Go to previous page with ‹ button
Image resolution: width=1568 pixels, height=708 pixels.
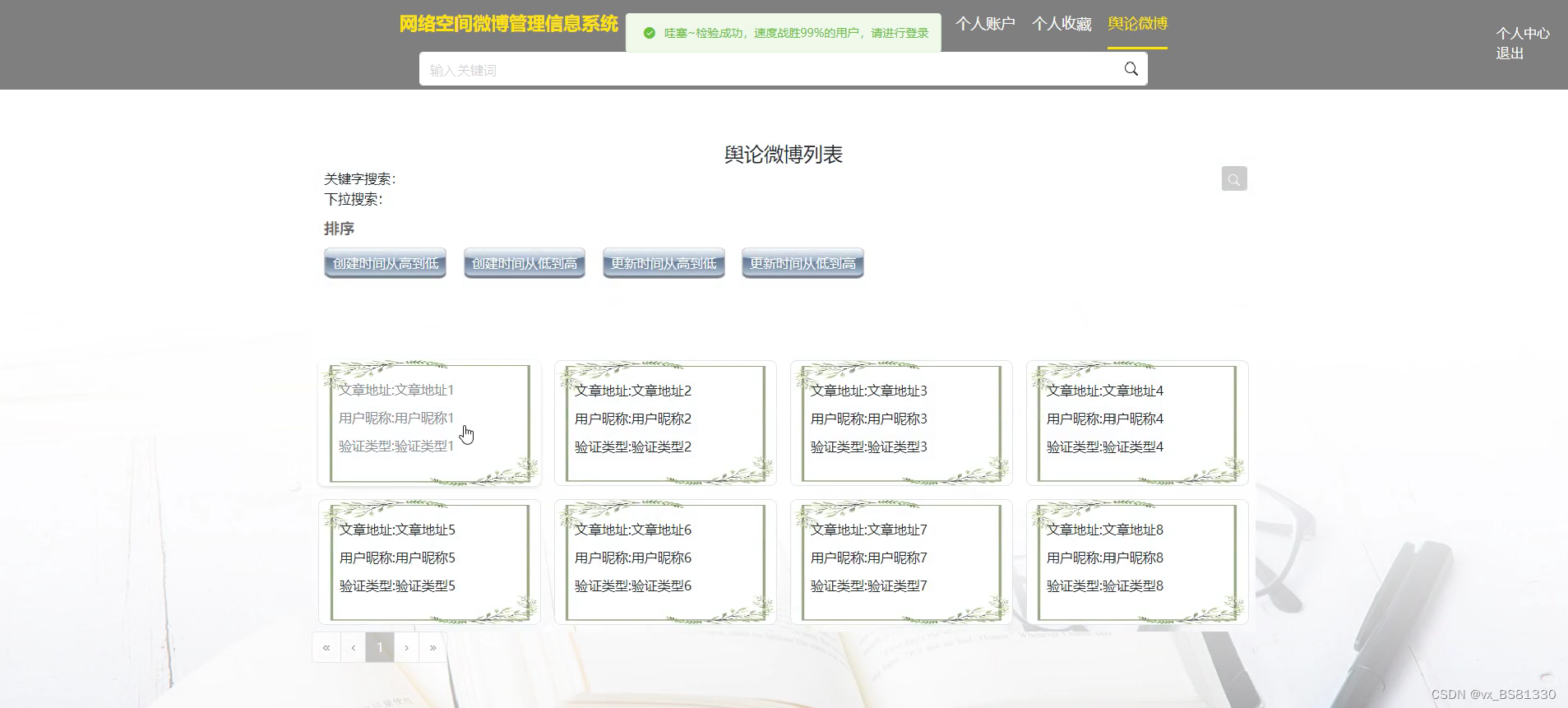354,647
